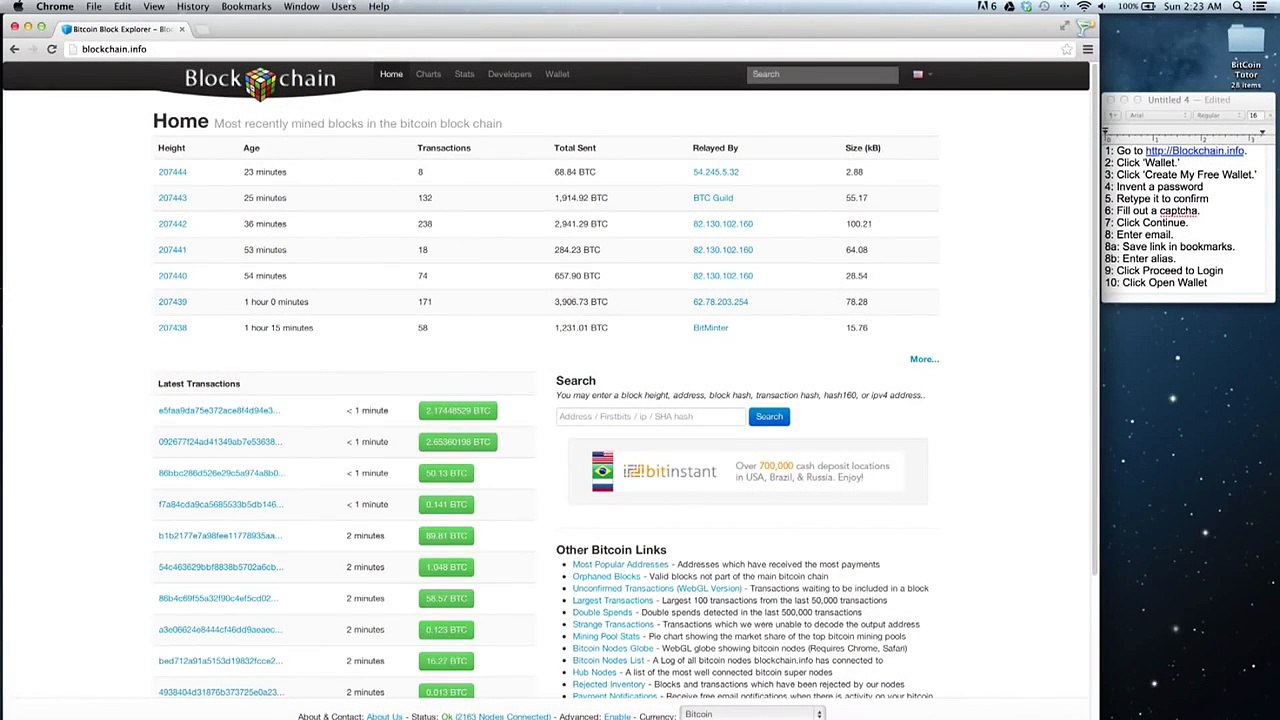Open the Mining Pool Stats link
The image size is (1280, 720).
[606, 637]
